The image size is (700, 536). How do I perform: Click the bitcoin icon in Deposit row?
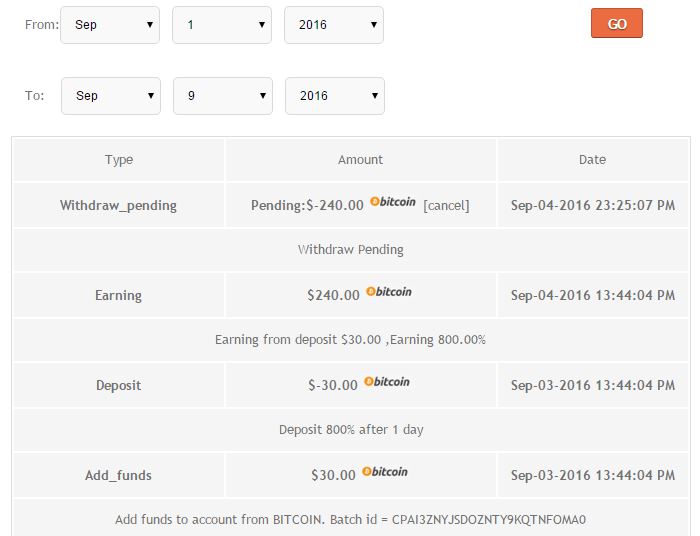pos(386,382)
